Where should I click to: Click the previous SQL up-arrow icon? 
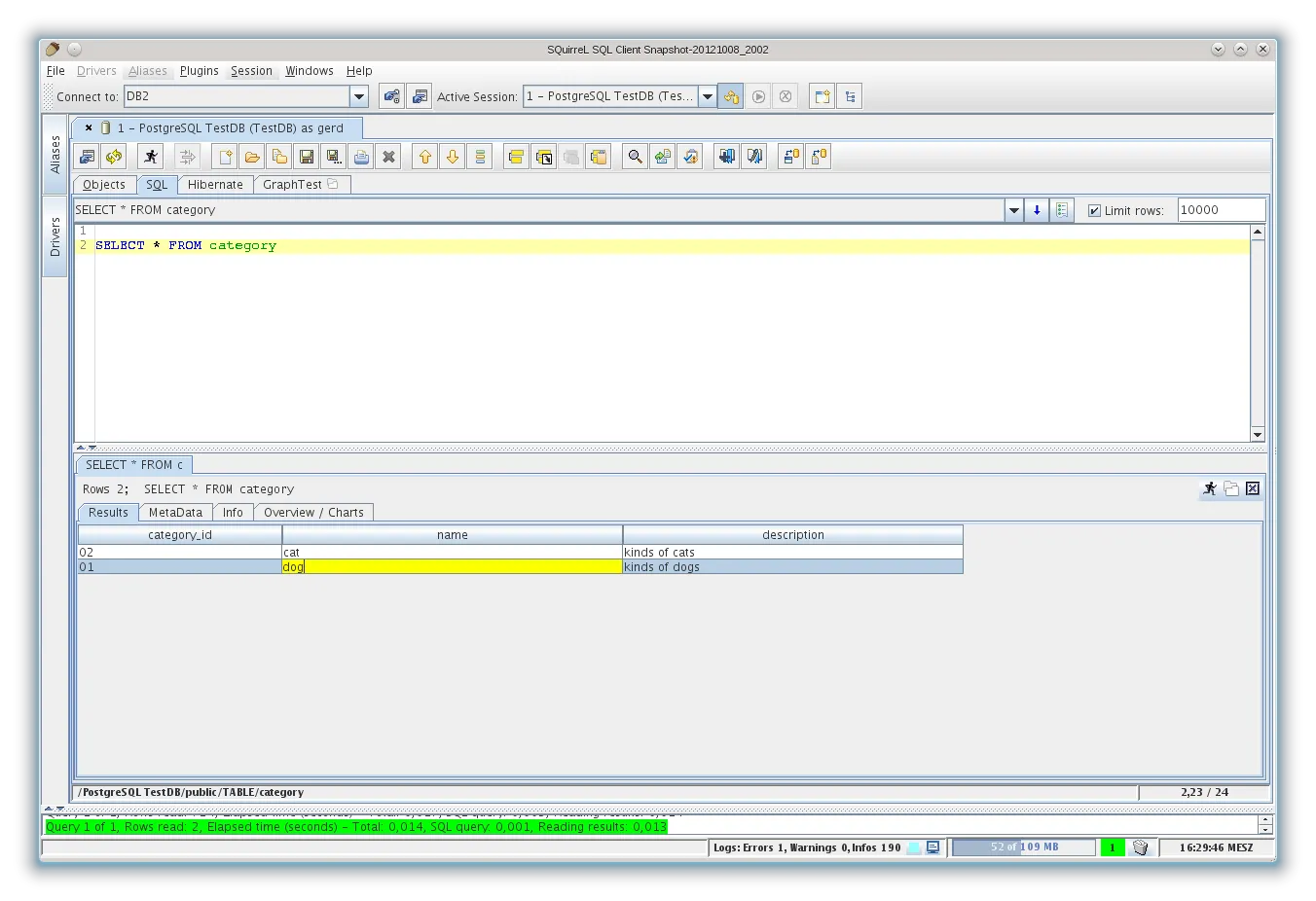point(424,157)
